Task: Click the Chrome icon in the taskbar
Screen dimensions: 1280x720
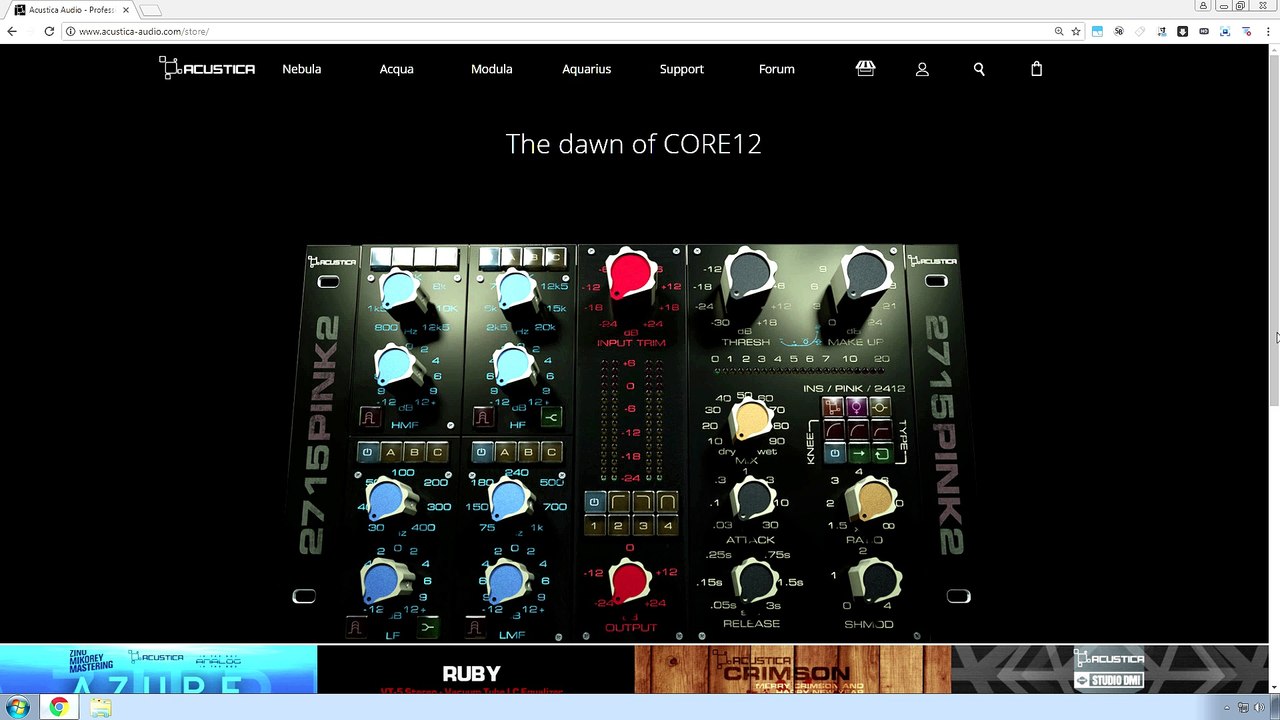Action: pyautogui.click(x=59, y=707)
